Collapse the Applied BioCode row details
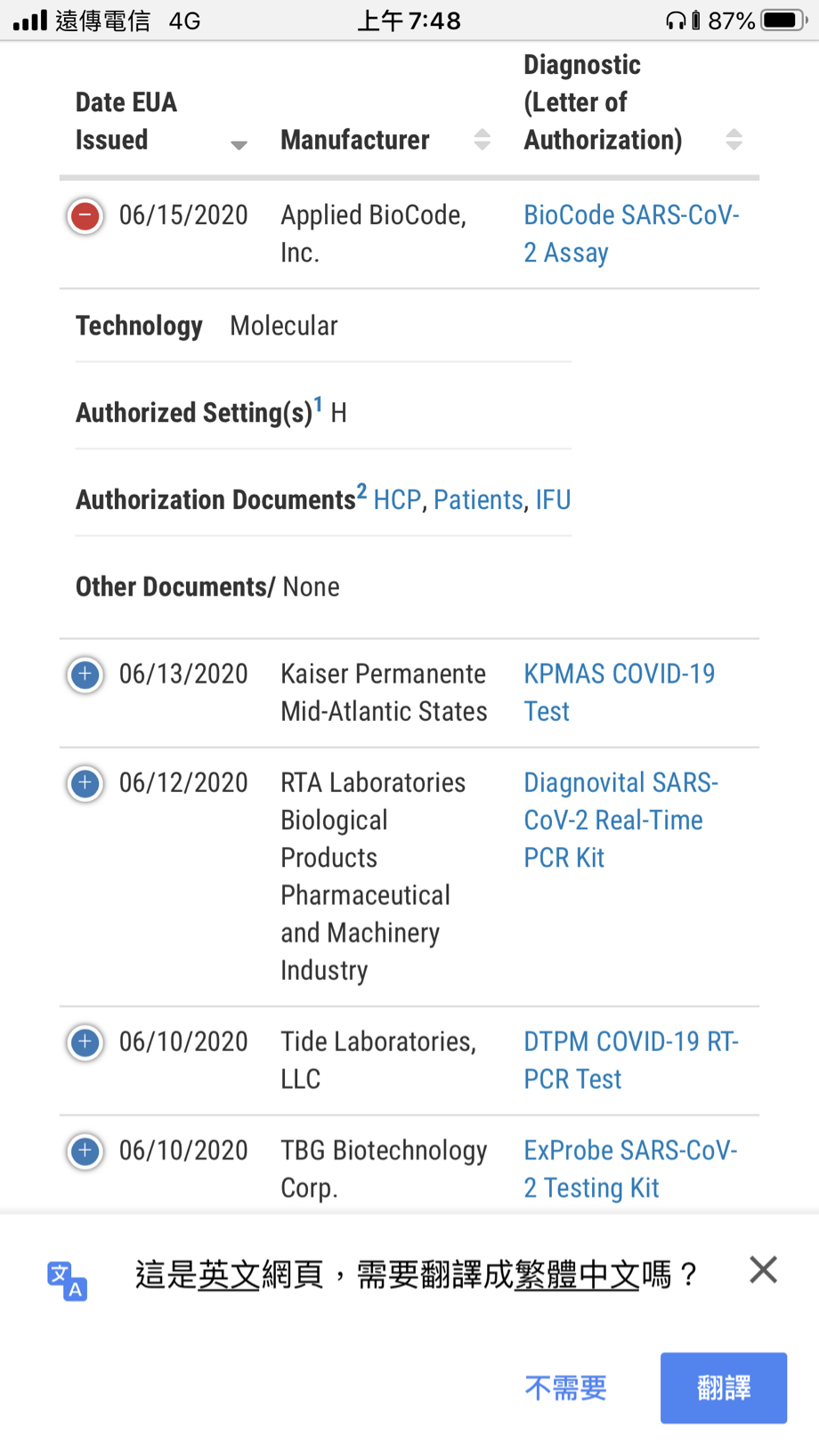Viewport: 819px width, 1456px height. pos(85,215)
